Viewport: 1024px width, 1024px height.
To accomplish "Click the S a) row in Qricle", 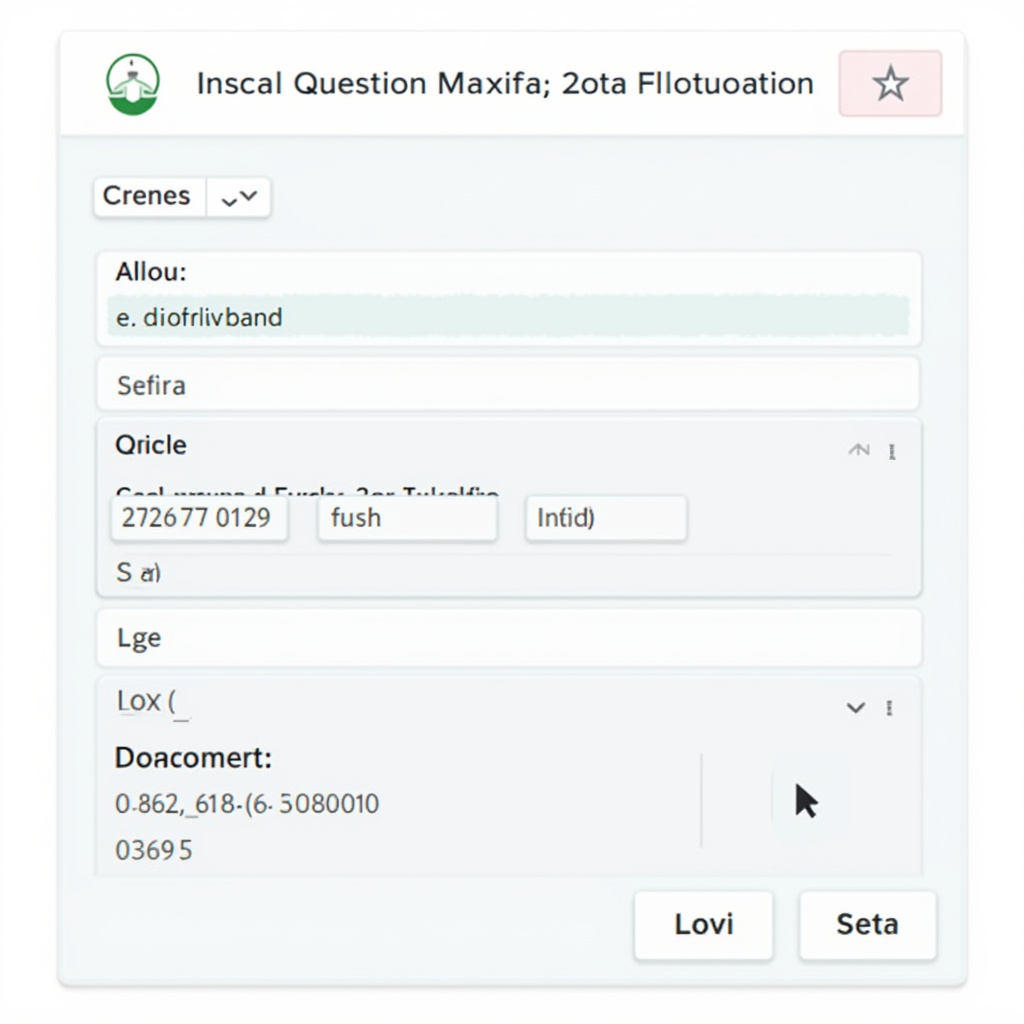I will coord(138,573).
